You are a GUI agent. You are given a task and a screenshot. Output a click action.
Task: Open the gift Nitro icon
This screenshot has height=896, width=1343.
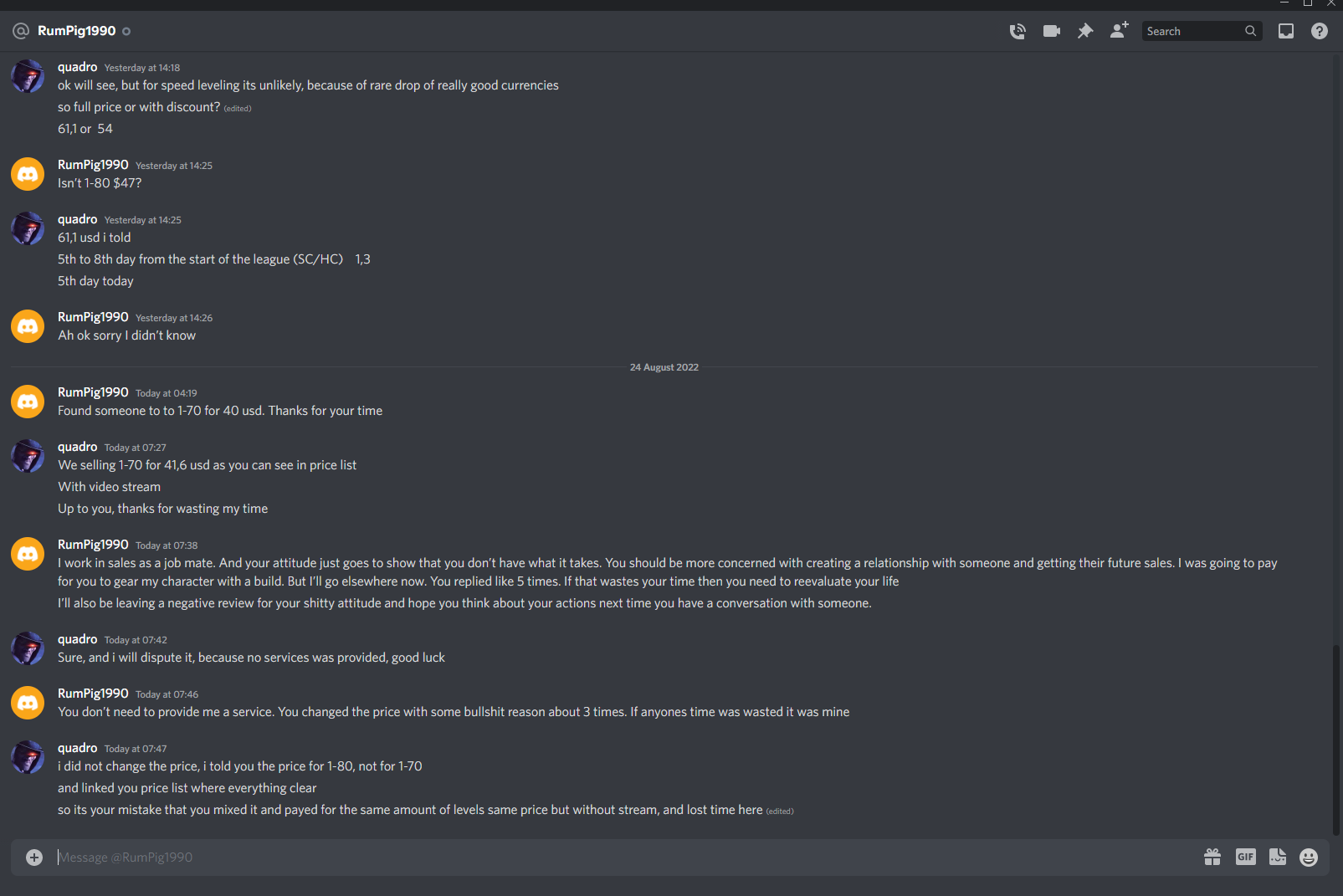[x=1212, y=857]
